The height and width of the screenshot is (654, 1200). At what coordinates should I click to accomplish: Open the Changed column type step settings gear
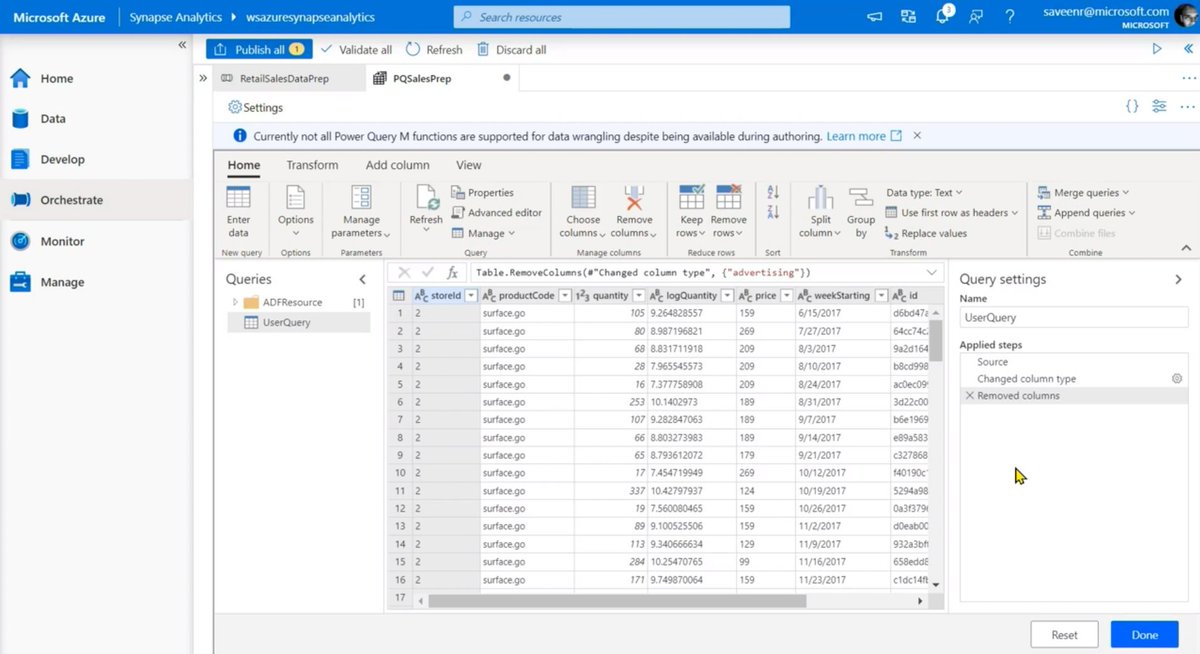click(x=1177, y=379)
